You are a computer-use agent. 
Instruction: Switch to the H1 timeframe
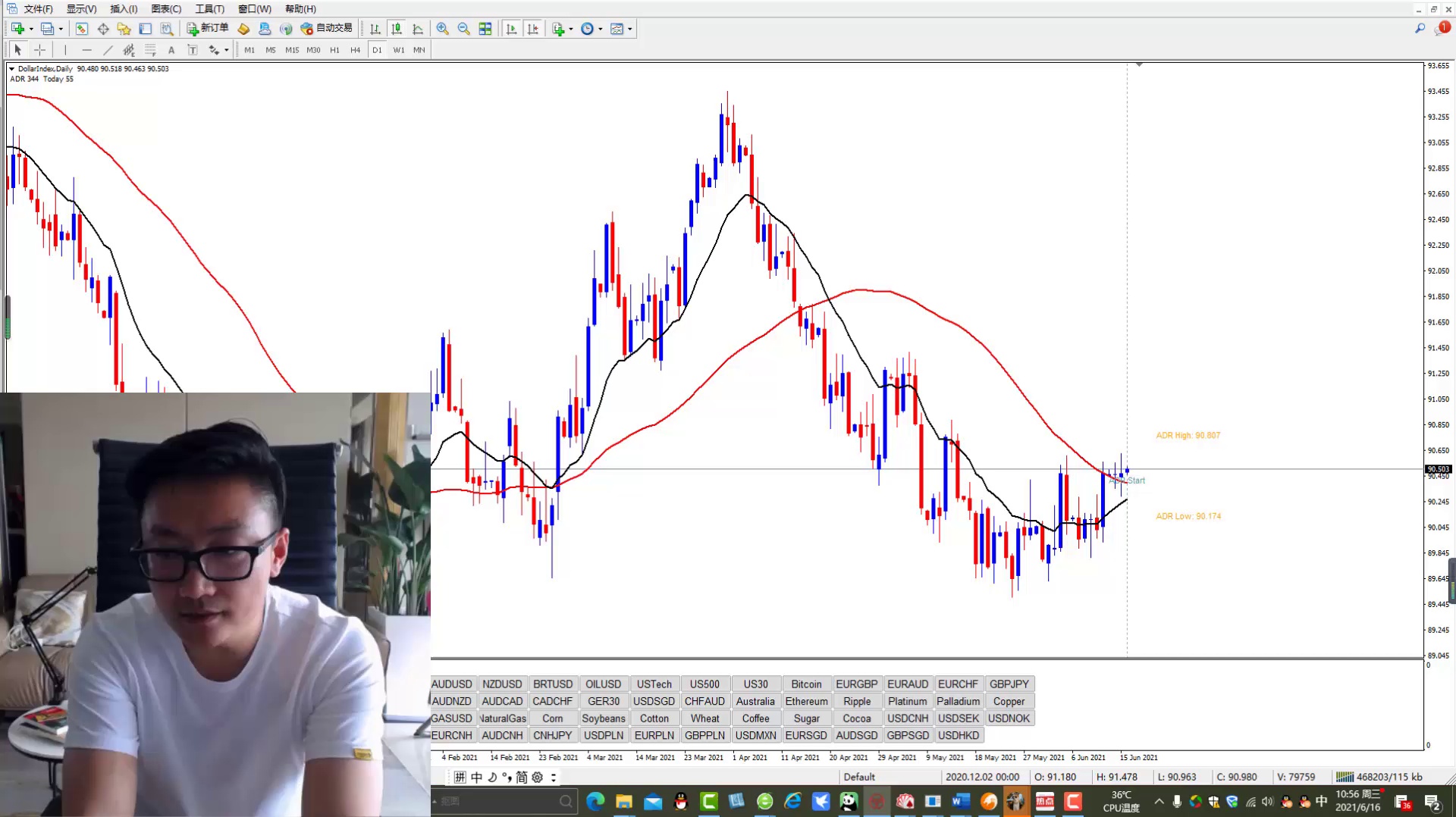click(x=334, y=50)
